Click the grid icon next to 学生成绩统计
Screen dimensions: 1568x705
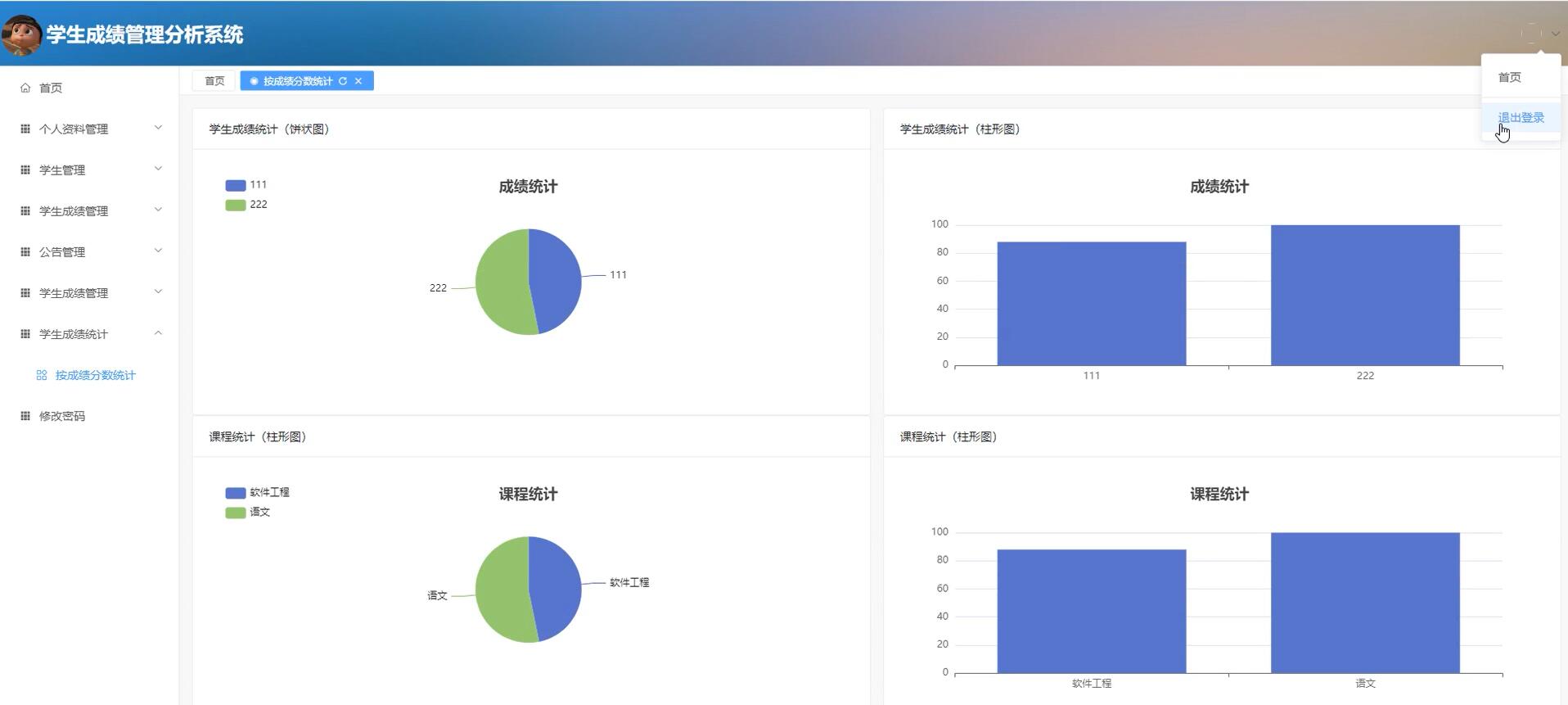click(x=25, y=333)
